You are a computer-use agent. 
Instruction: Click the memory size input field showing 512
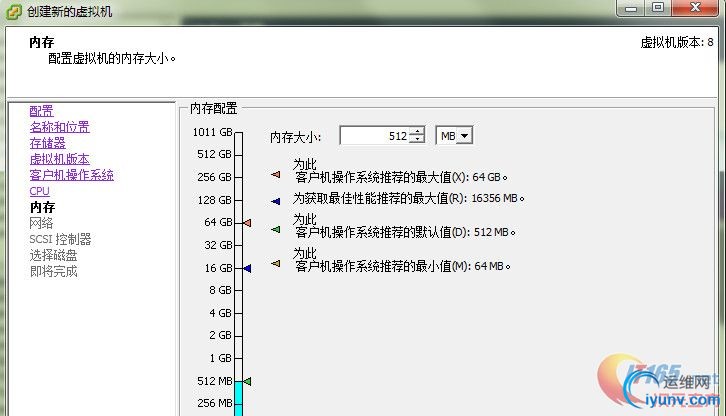pos(375,136)
